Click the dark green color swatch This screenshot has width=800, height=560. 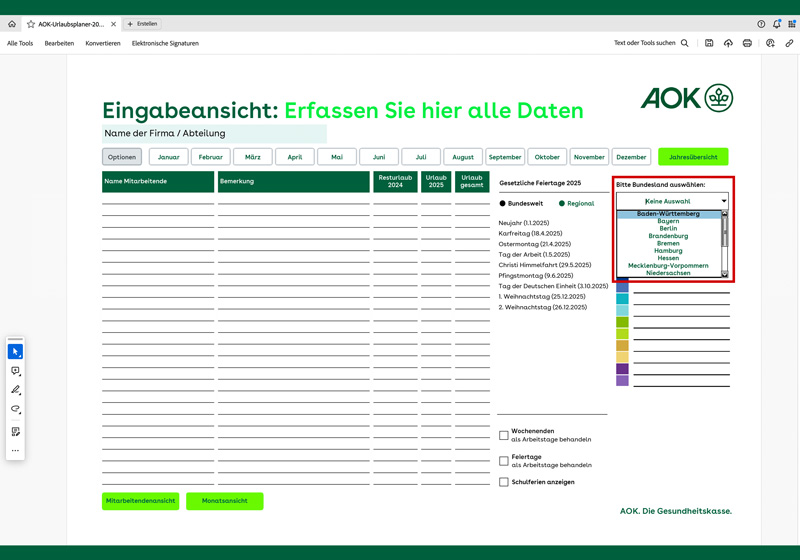pos(622,322)
